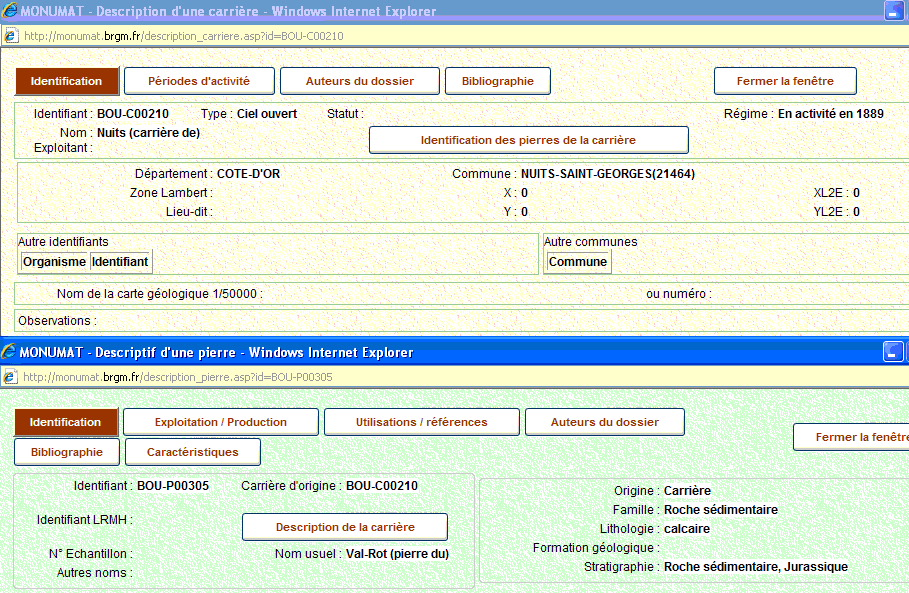Show the Bibliographie tab in the stone window

click(x=67, y=452)
